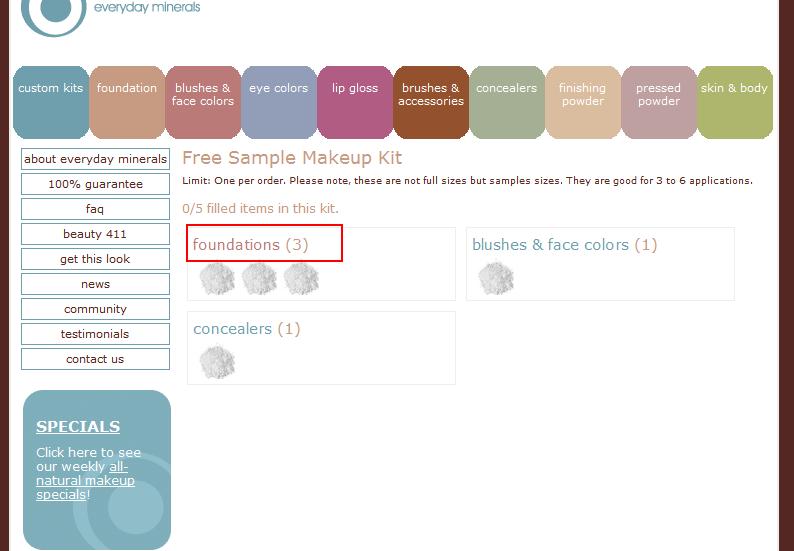Pick the empty blush powder slot
This screenshot has height=551, width=794.
(496, 279)
